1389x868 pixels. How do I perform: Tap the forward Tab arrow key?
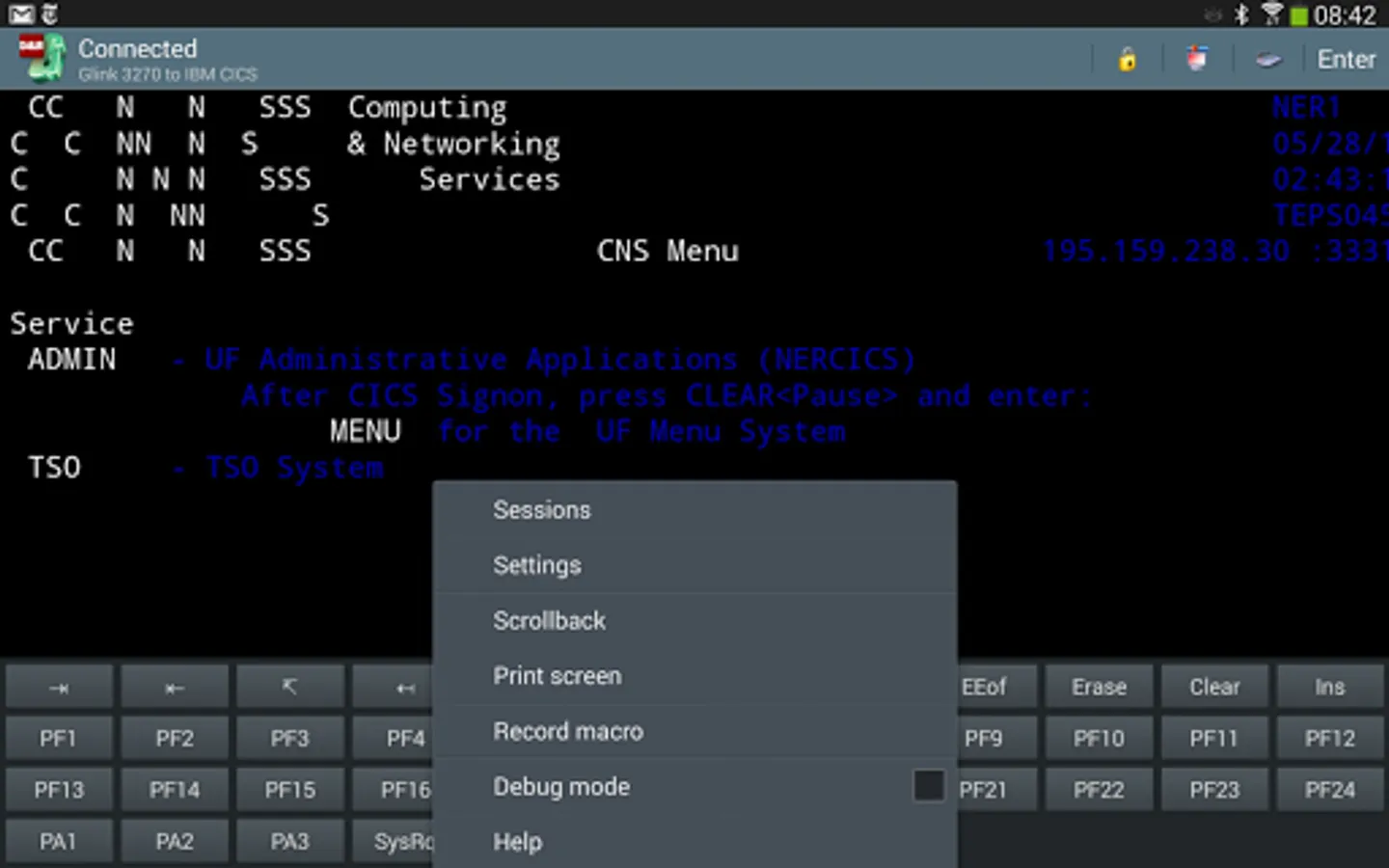(59, 688)
